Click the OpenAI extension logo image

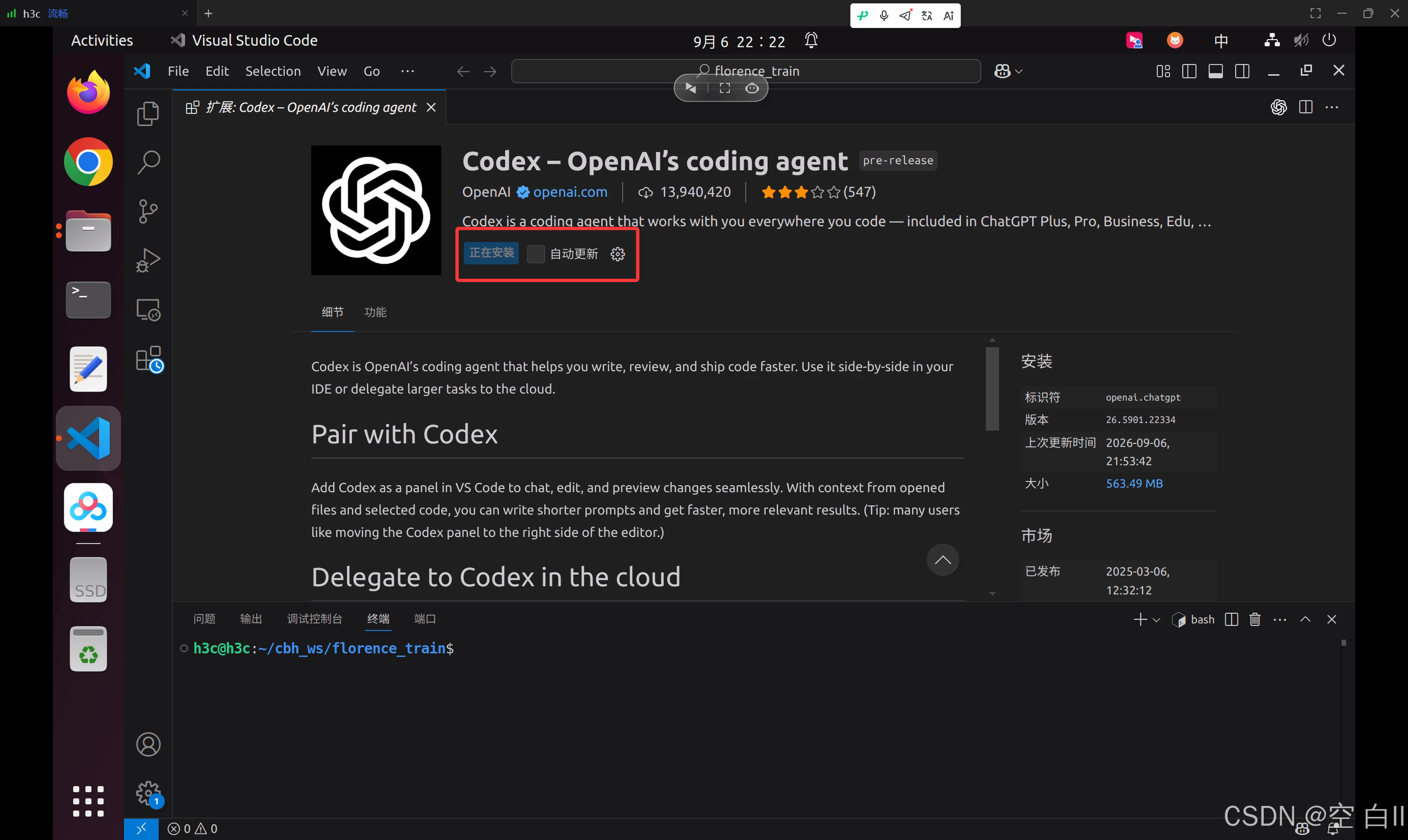376,211
